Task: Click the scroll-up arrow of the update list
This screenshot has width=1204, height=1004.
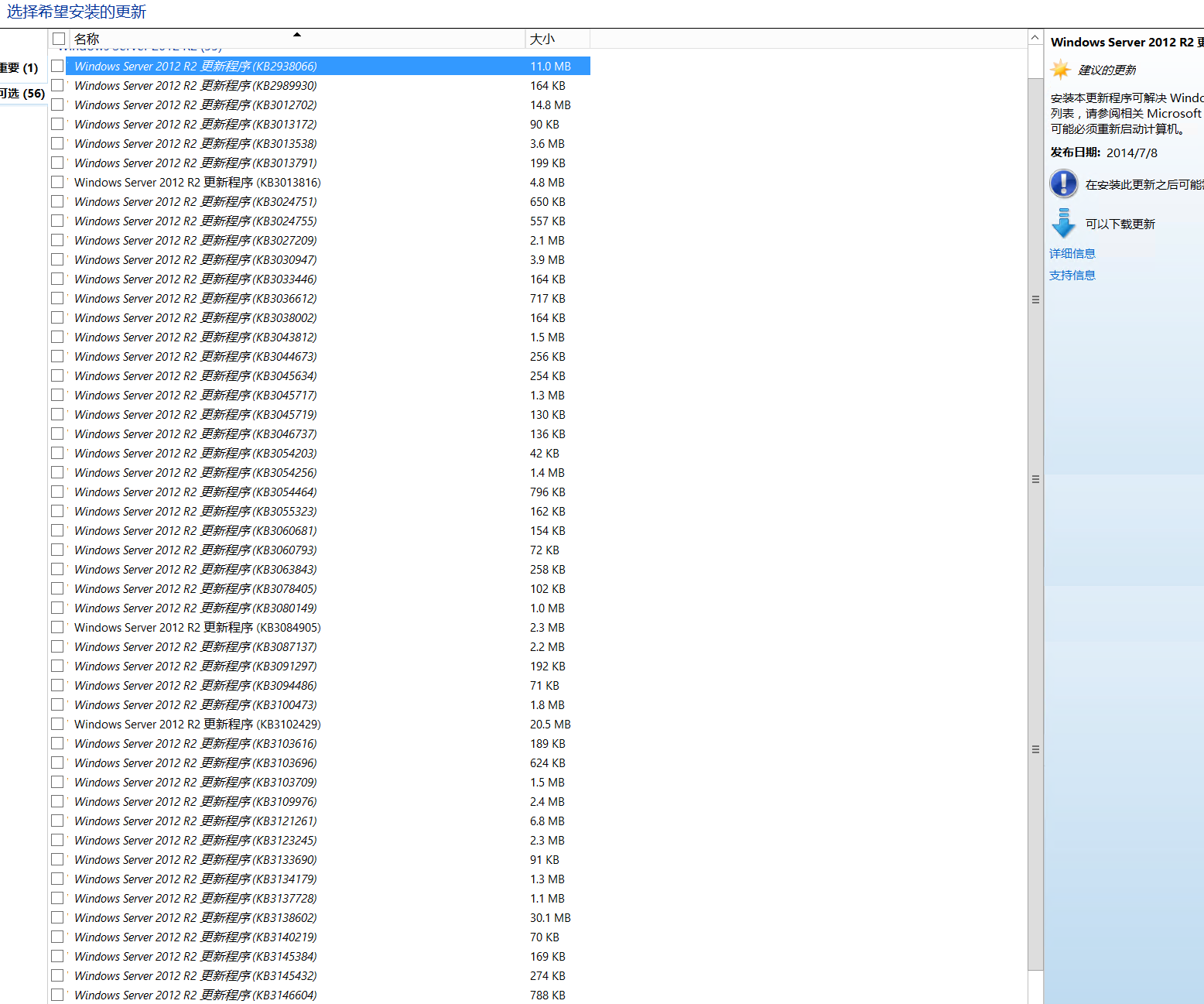Action: [1035, 37]
